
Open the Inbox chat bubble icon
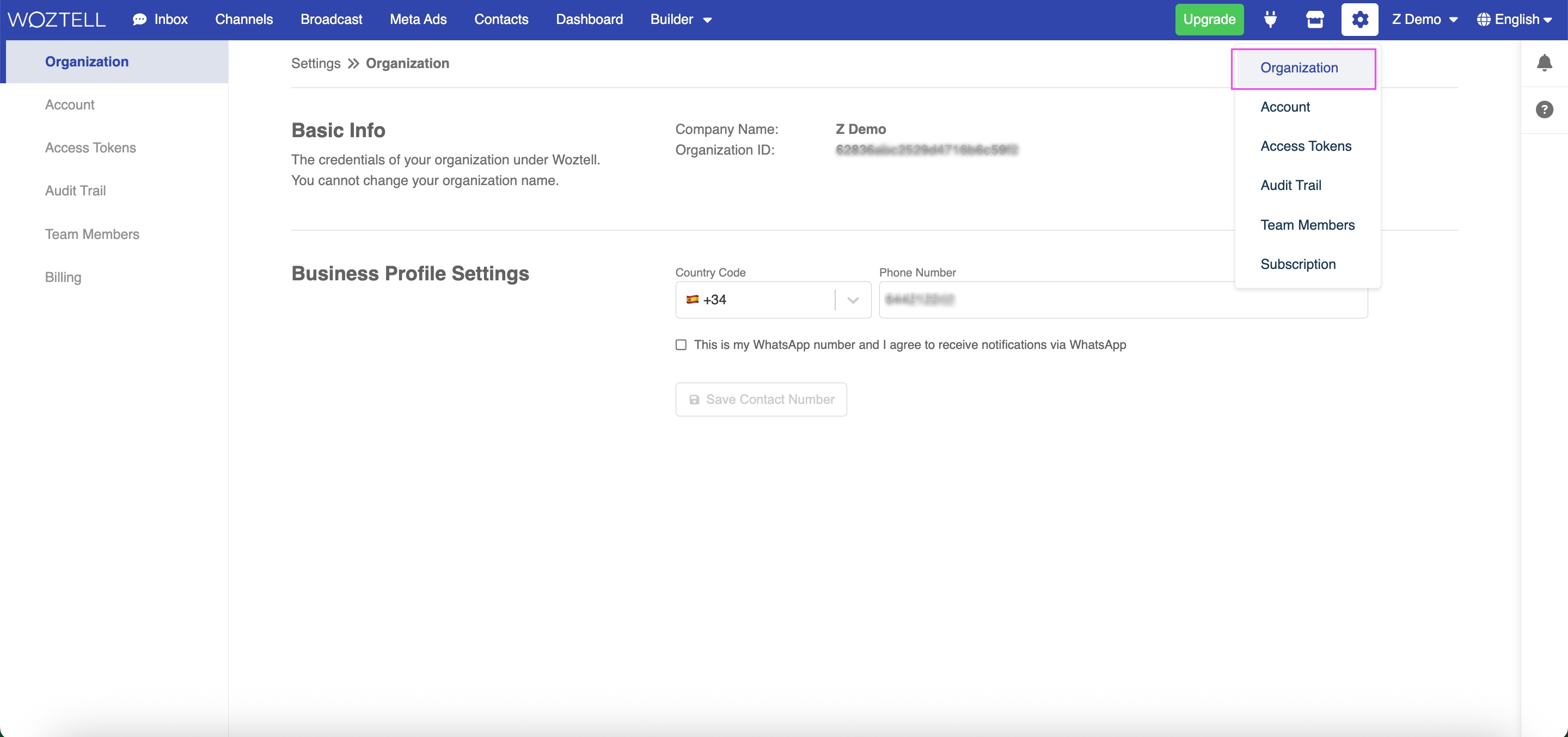coord(140,20)
